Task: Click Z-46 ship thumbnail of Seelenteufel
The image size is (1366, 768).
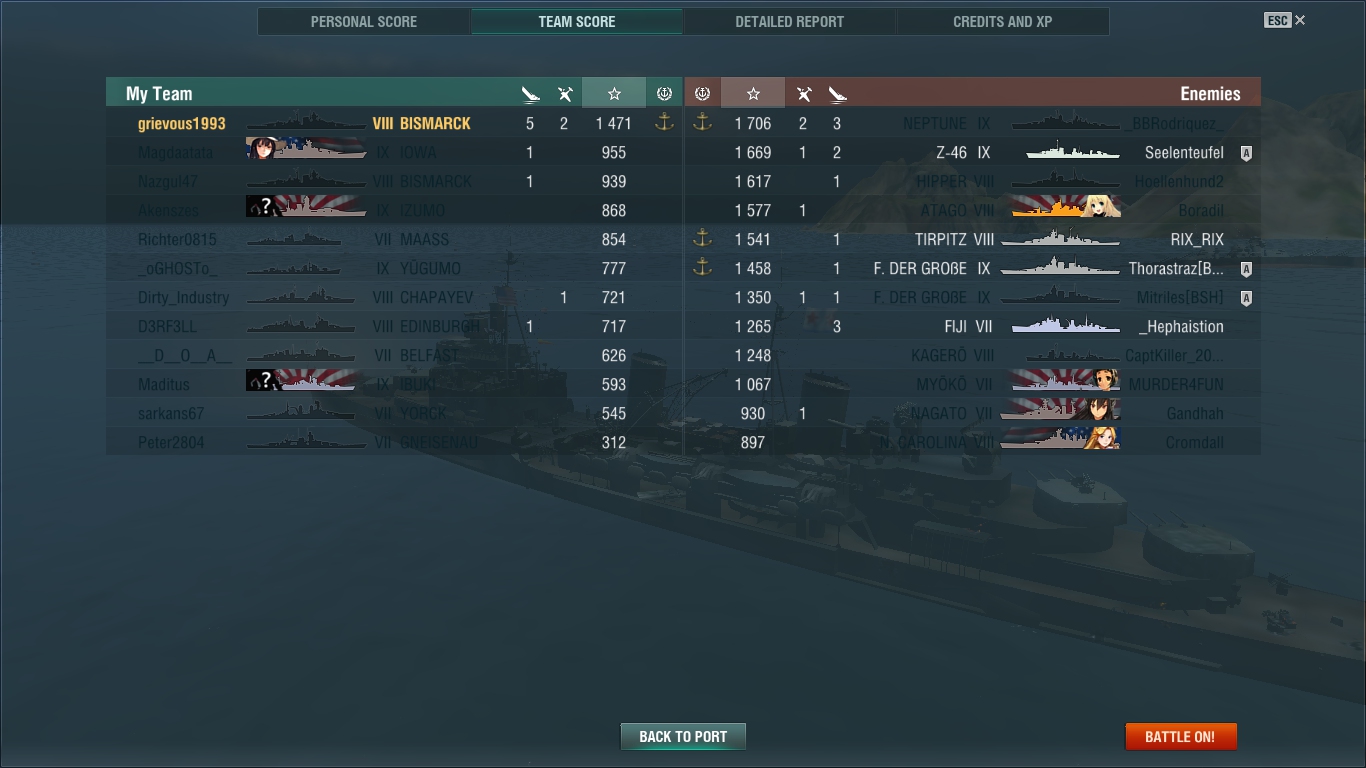Action: pyautogui.click(x=1072, y=152)
